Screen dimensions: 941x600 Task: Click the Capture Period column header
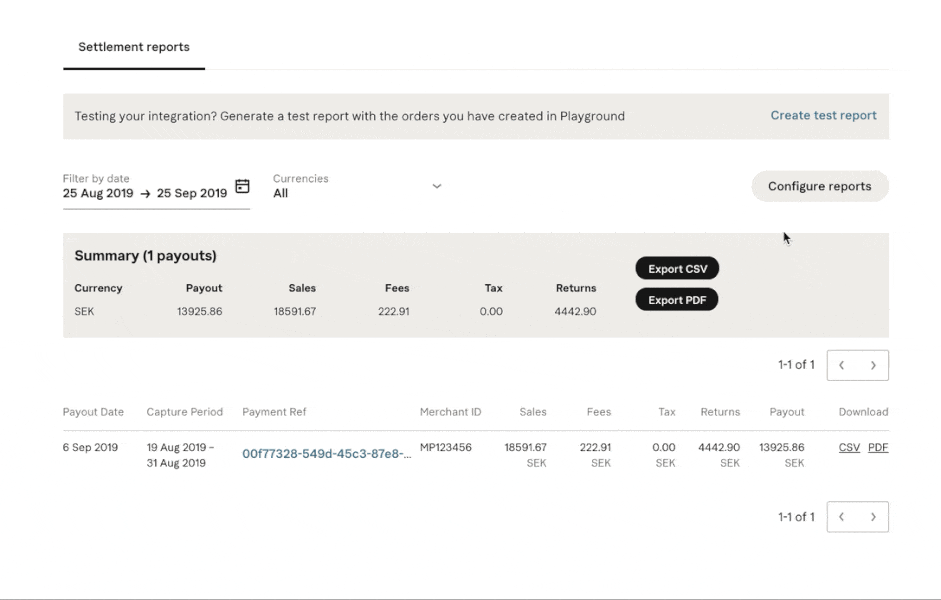184,412
